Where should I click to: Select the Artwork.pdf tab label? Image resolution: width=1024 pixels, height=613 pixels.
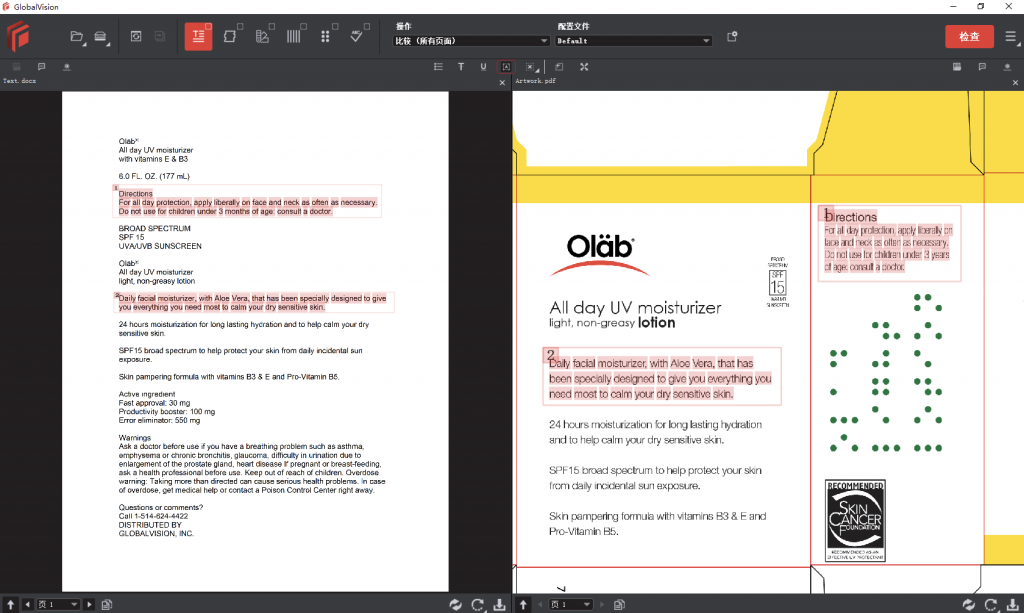536,81
